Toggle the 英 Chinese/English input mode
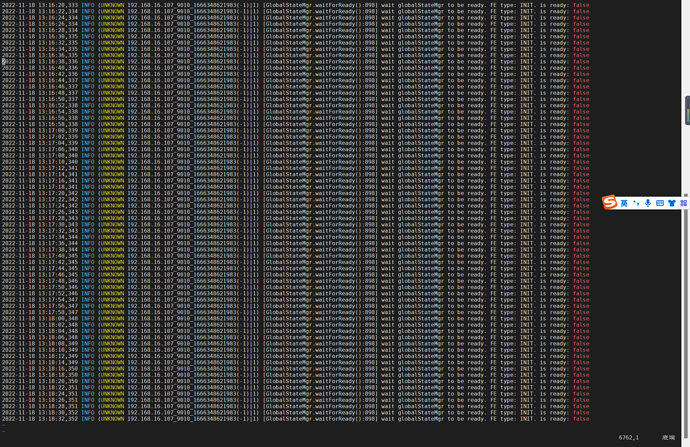Viewport: 690px width, 447px height. coord(624,203)
